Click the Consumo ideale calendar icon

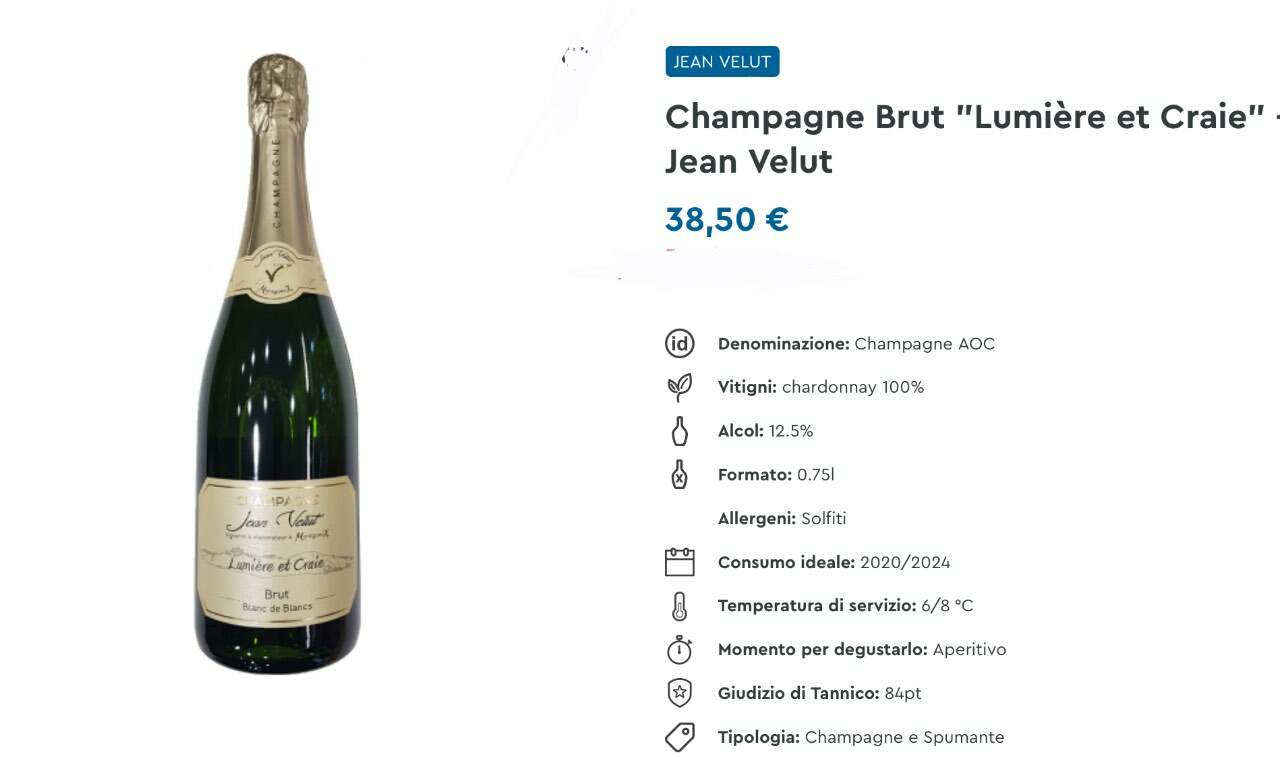point(680,562)
